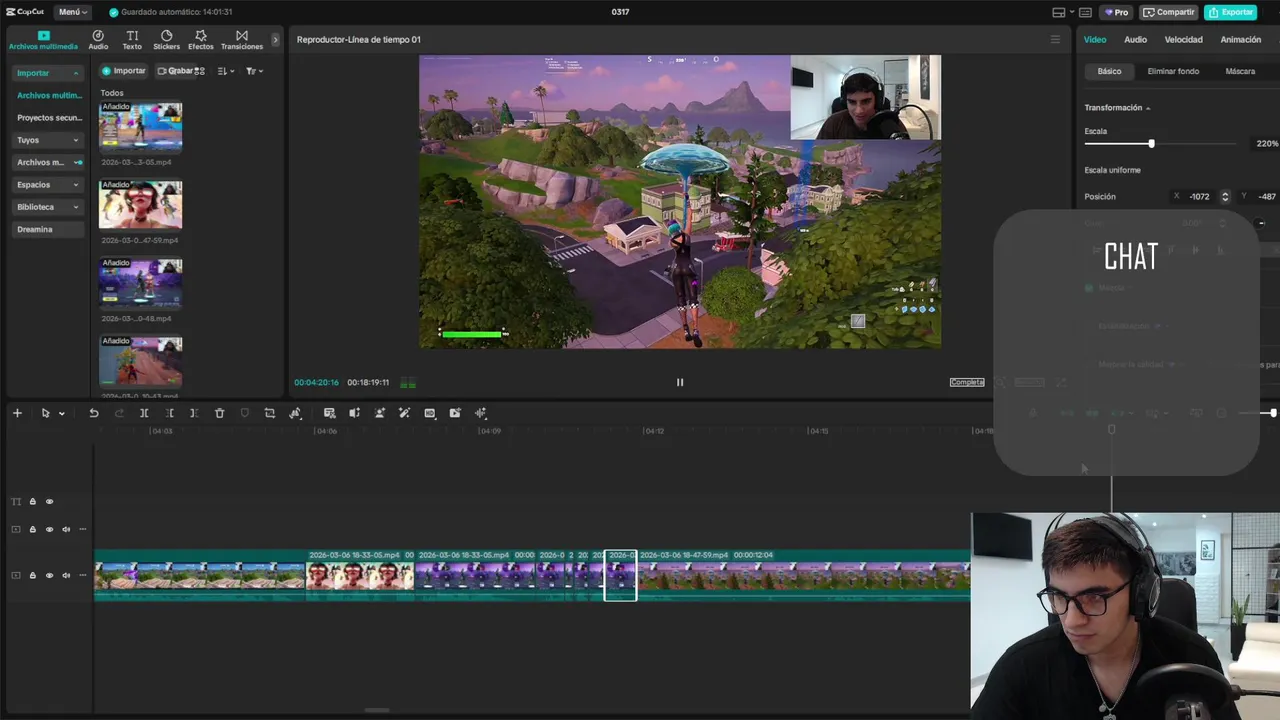Select the pointer selection tool
This screenshot has height=720, width=1280.
pos(45,413)
